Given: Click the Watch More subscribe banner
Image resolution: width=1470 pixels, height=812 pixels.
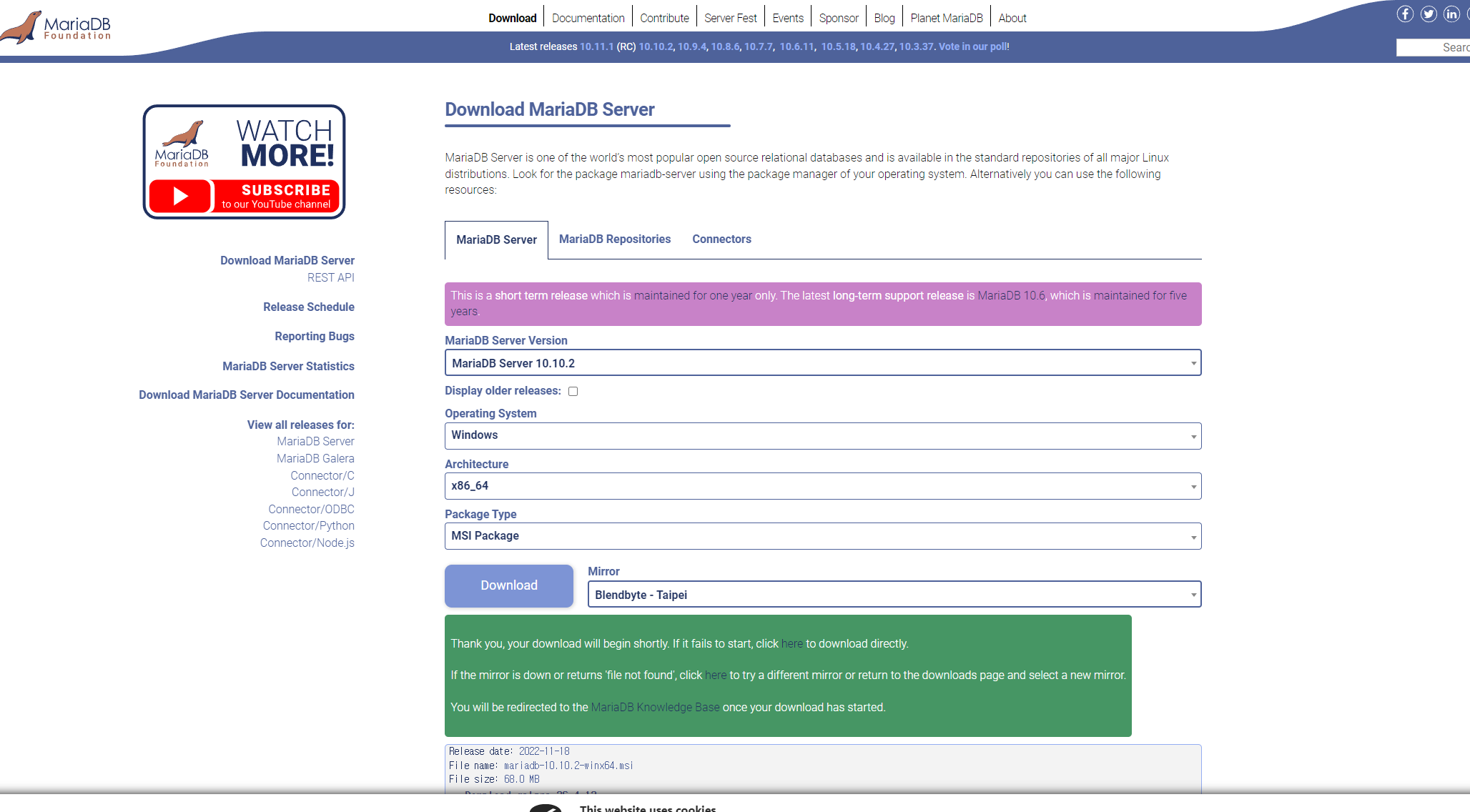Looking at the screenshot, I should coord(244,162).
